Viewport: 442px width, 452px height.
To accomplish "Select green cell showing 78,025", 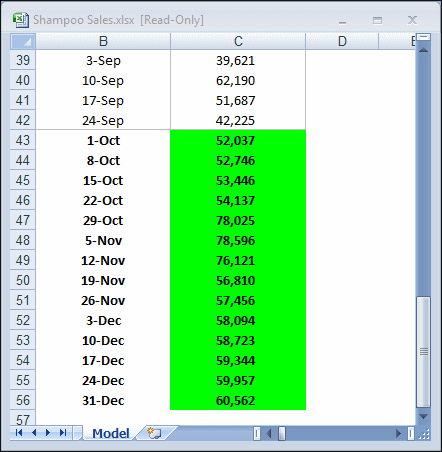I will 238,220.
